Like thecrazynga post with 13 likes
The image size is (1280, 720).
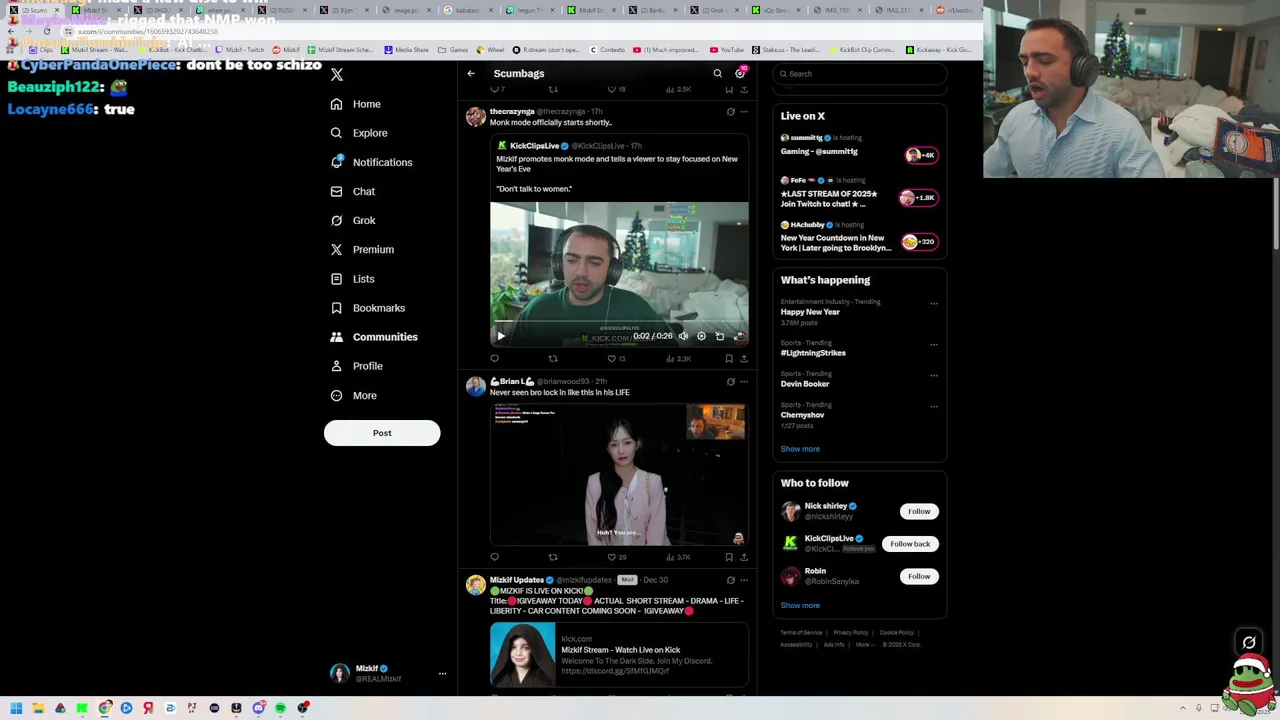(616, 358)
